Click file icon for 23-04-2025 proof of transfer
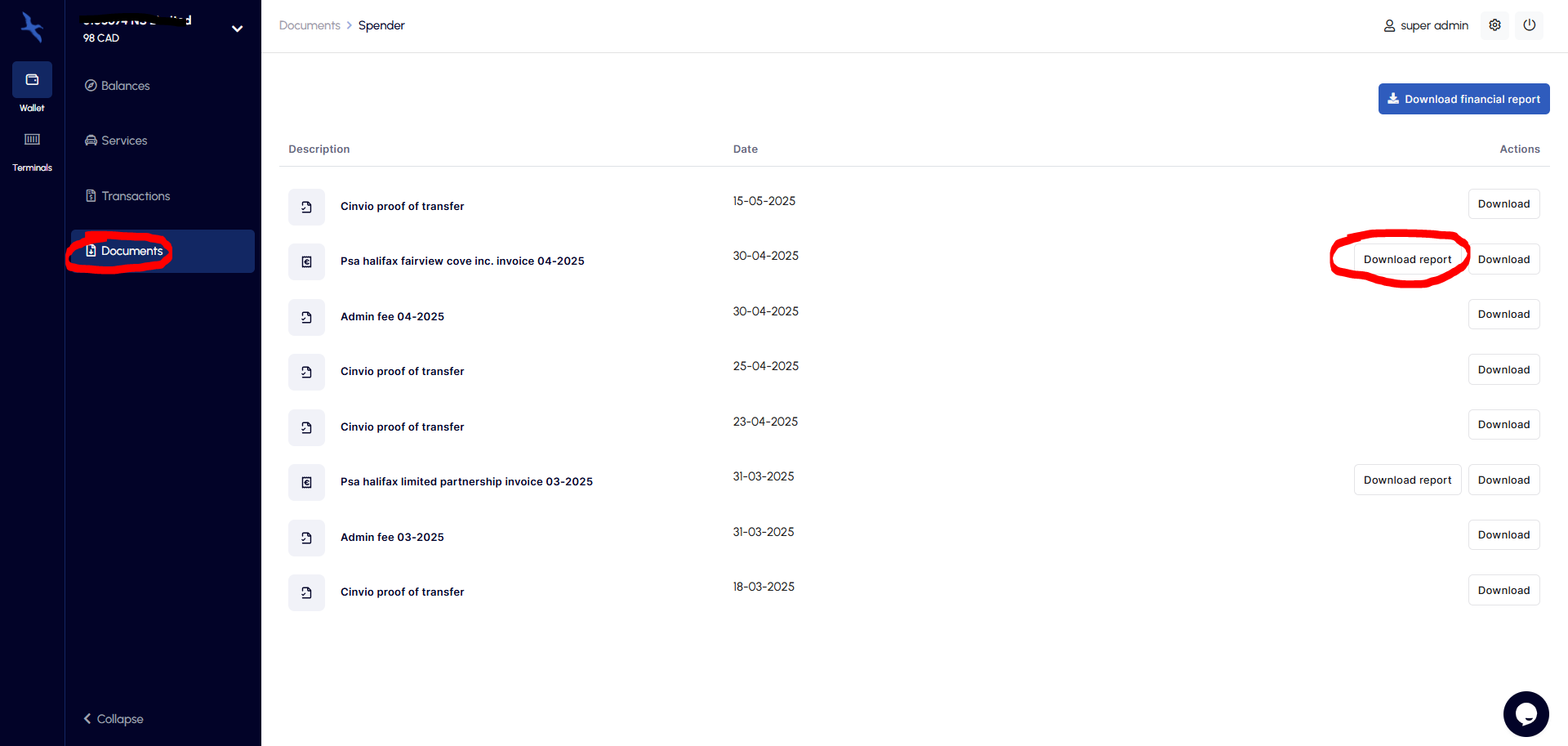Viewport: 1568px width, 746px height. click(x=306, y=427)
